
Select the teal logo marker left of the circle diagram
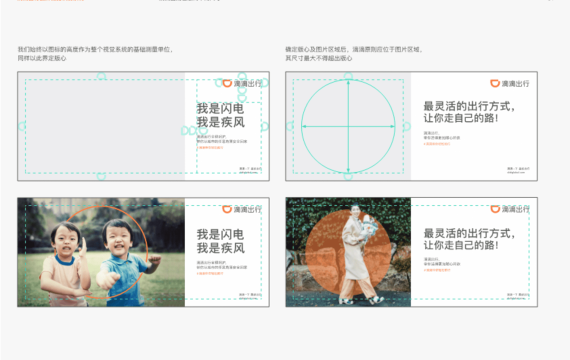[x=290, y=127]
